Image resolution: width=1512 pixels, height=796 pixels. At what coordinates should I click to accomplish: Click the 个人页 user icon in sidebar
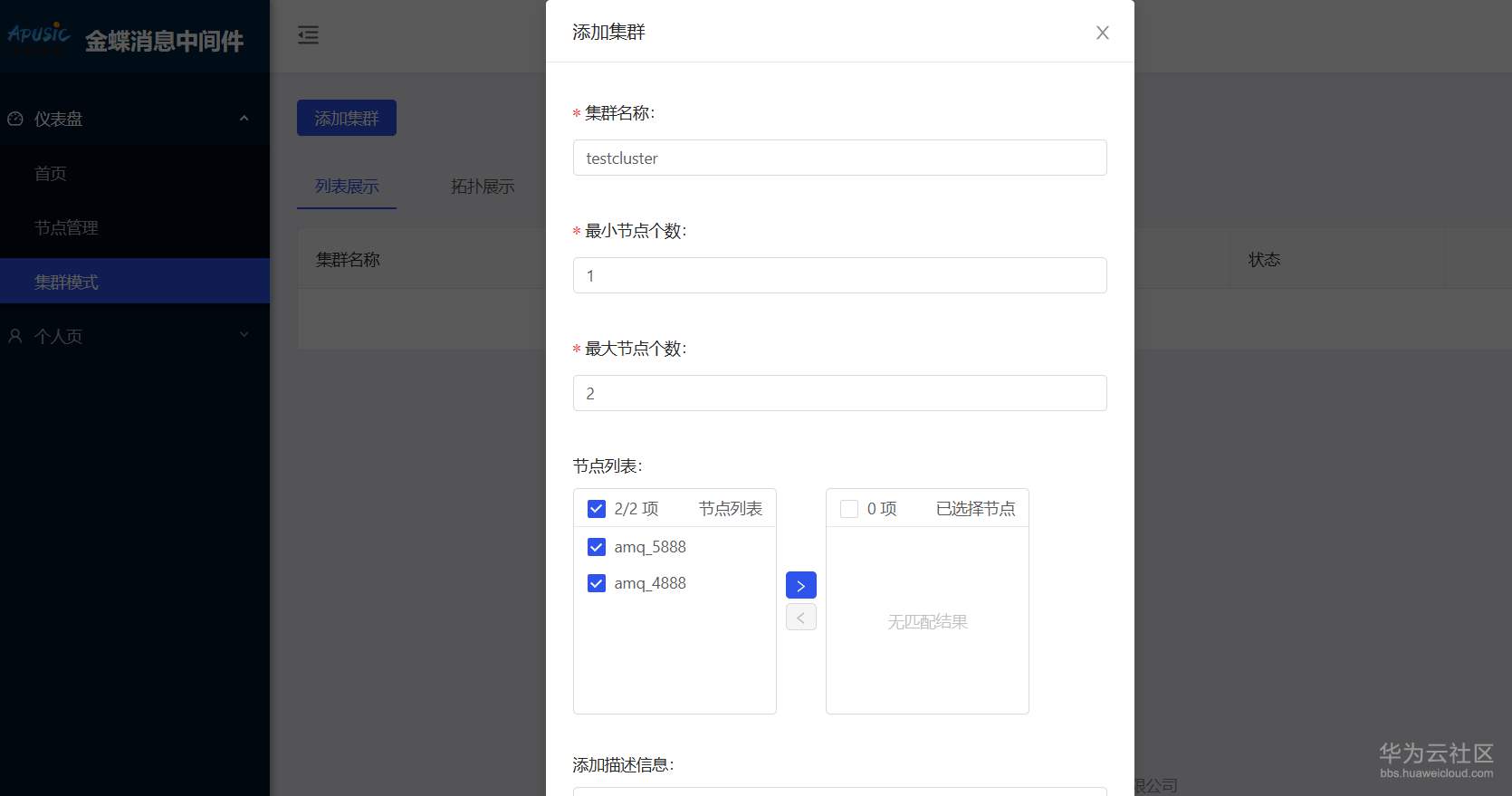click(15, 336)
